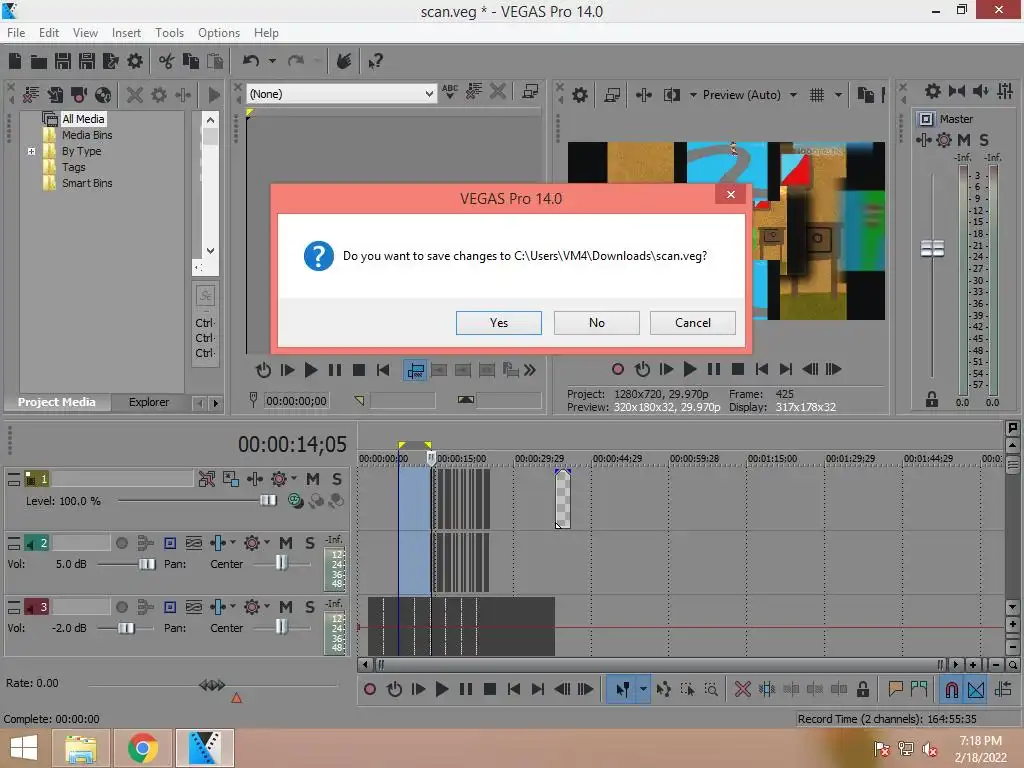1024x768 pixels.
Task: Open the Tools menu
Action: 169,33
